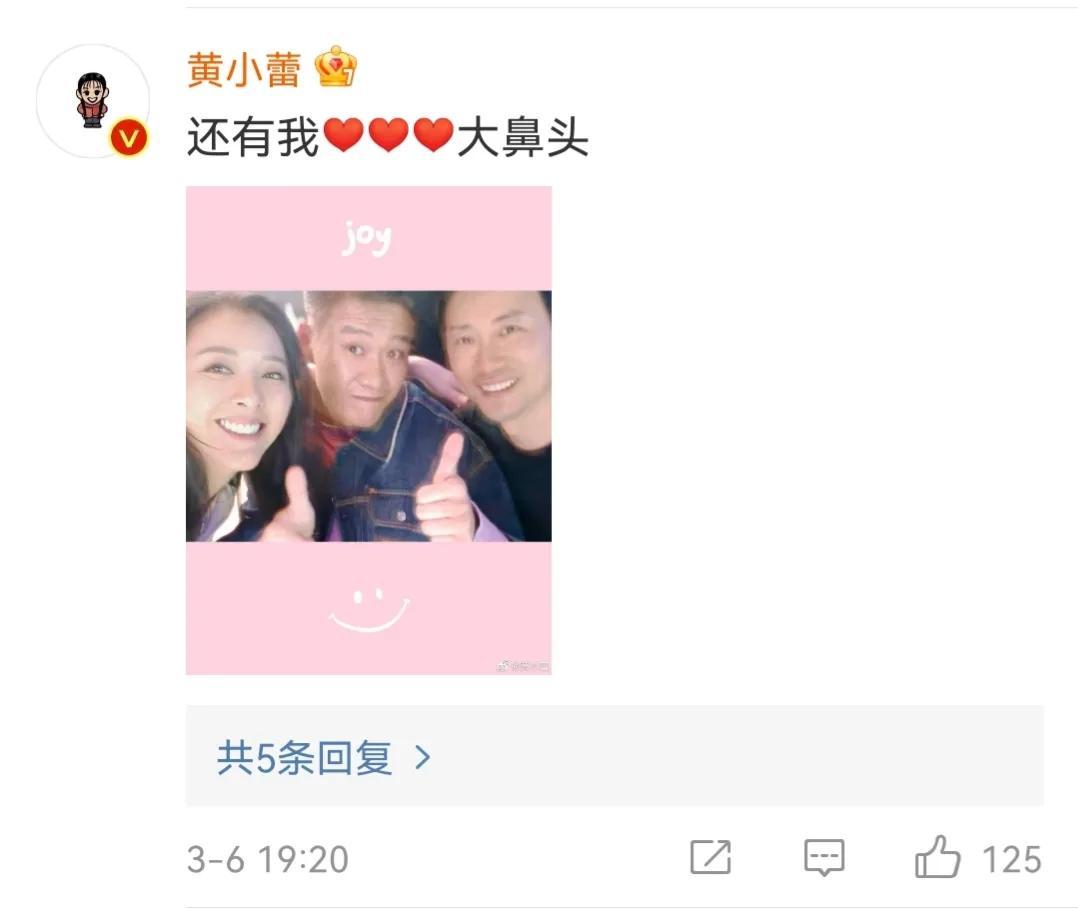Screen dimensions: 1078x909
Task: Click the 3-6 19:20 timestamp
Action: (x=267, y=859)
